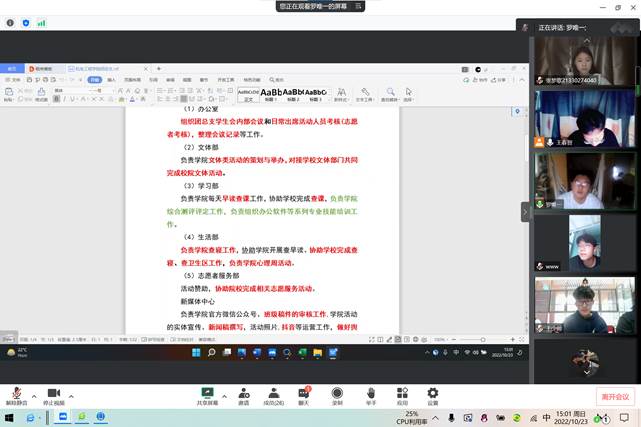641x427 pixels.
Task: Click the Format Painter icon in WPS
Action: point(41,94)
